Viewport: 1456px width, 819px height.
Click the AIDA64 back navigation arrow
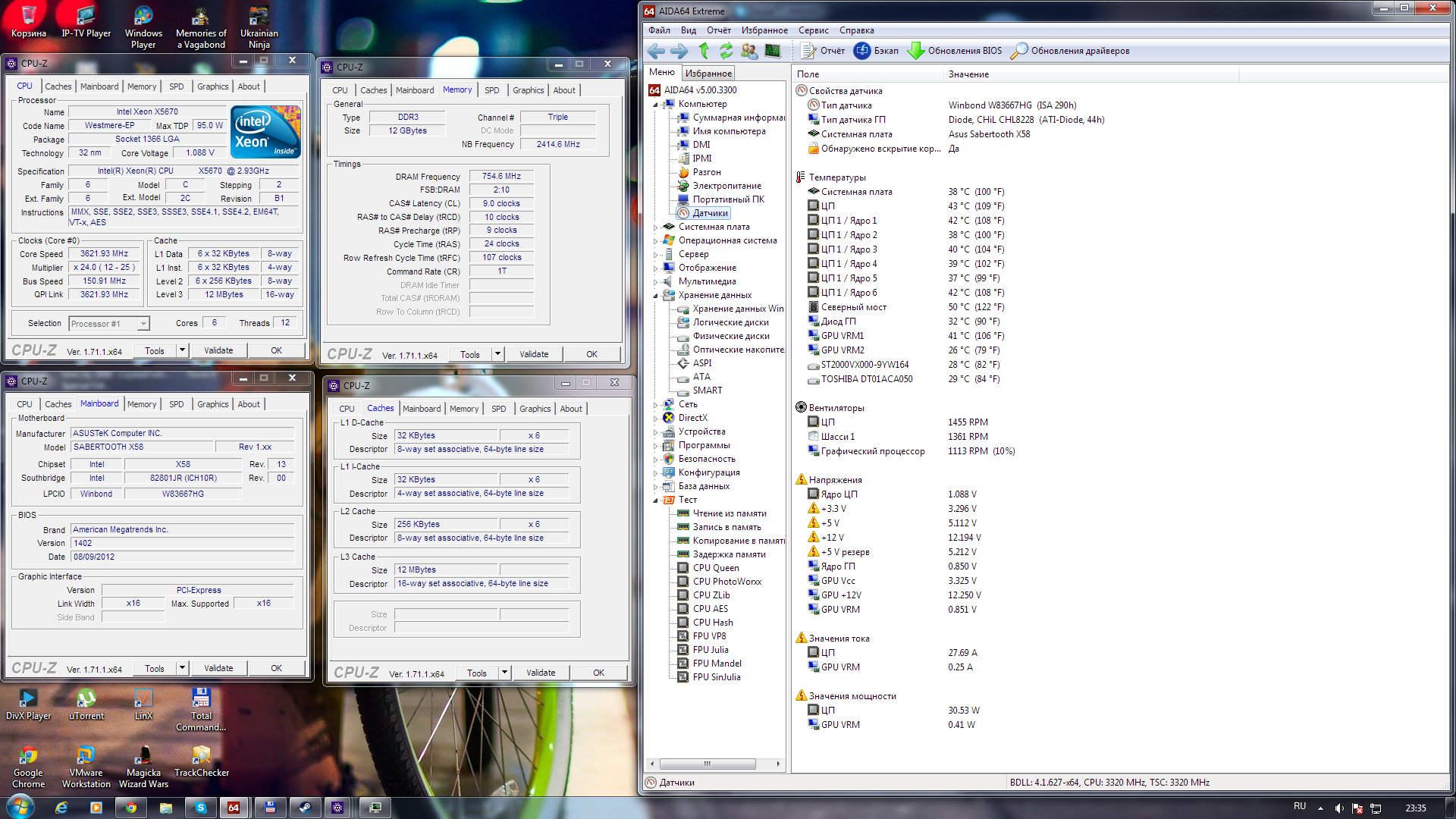[x=656, y=51]
